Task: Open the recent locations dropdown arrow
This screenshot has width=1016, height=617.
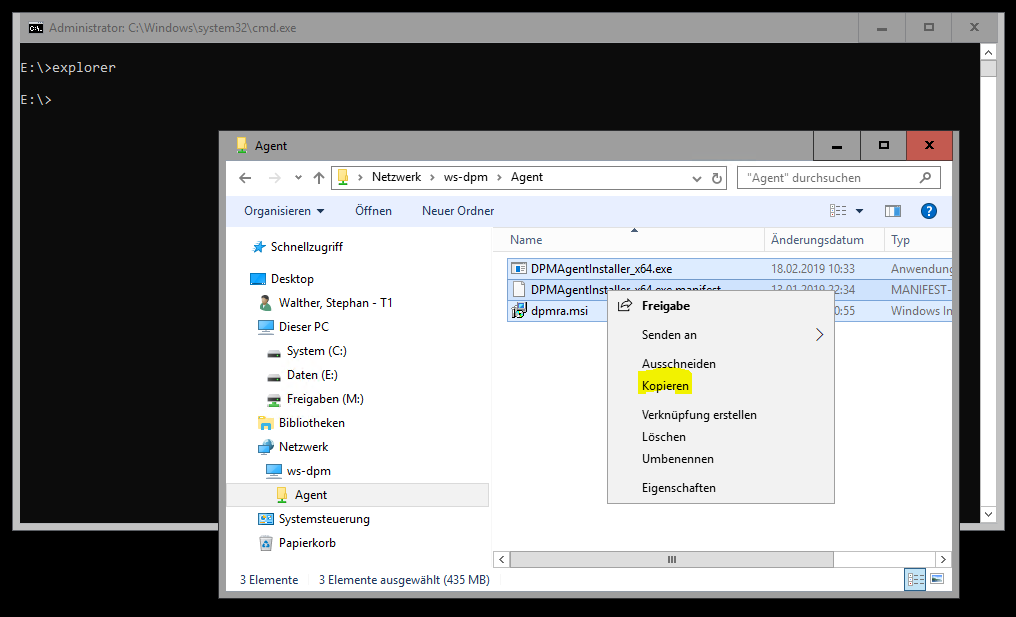Action: pos(297,178)
